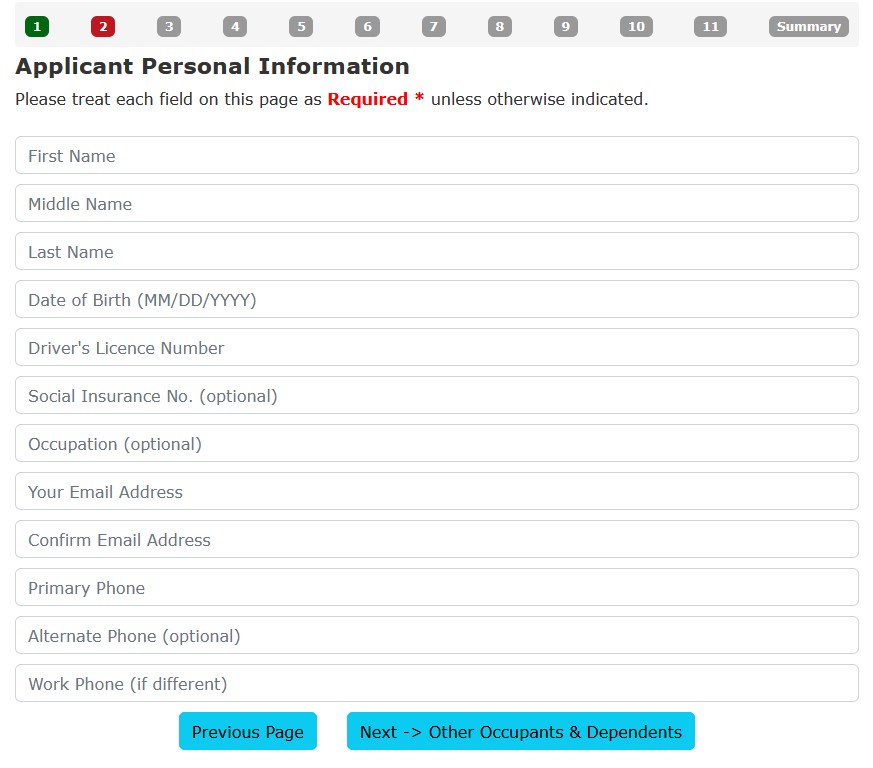Click the Primary Phone field

[x=437, y=588]
